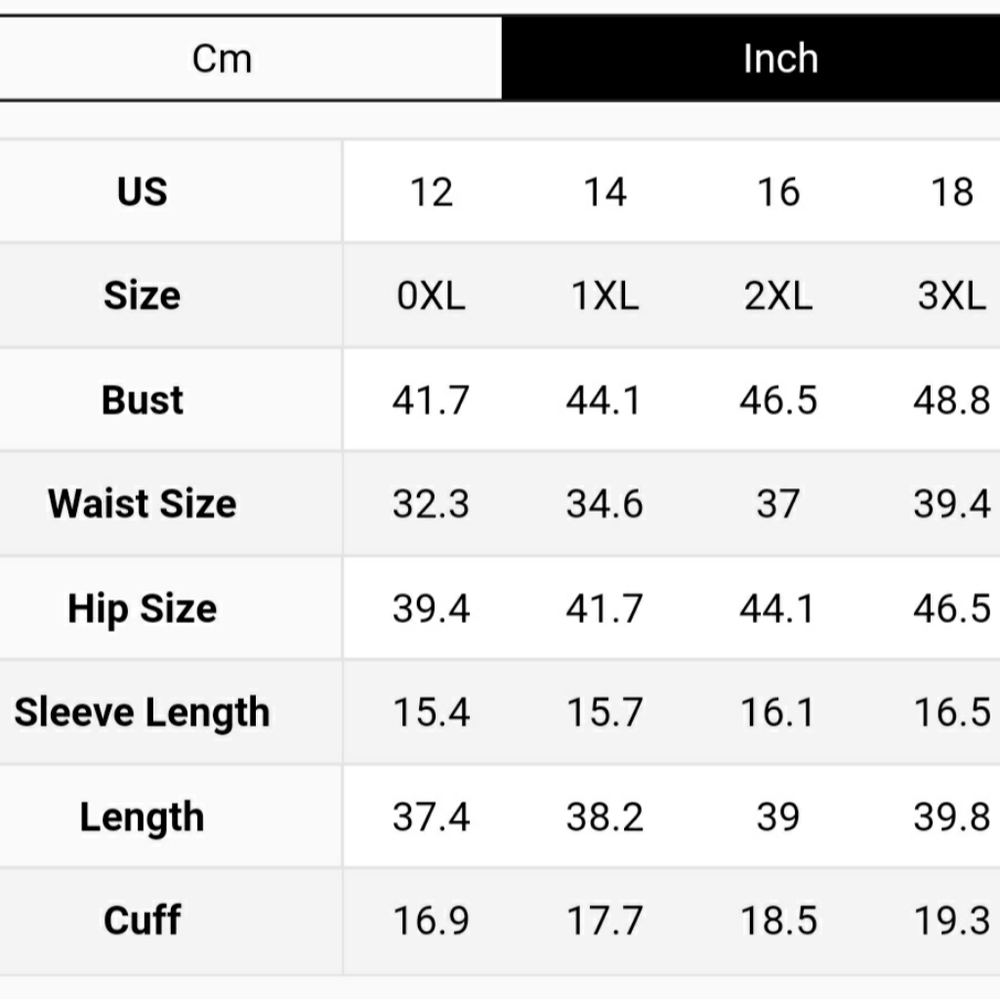
Task: Click US size 12 cell
Action: pos(431,192)
